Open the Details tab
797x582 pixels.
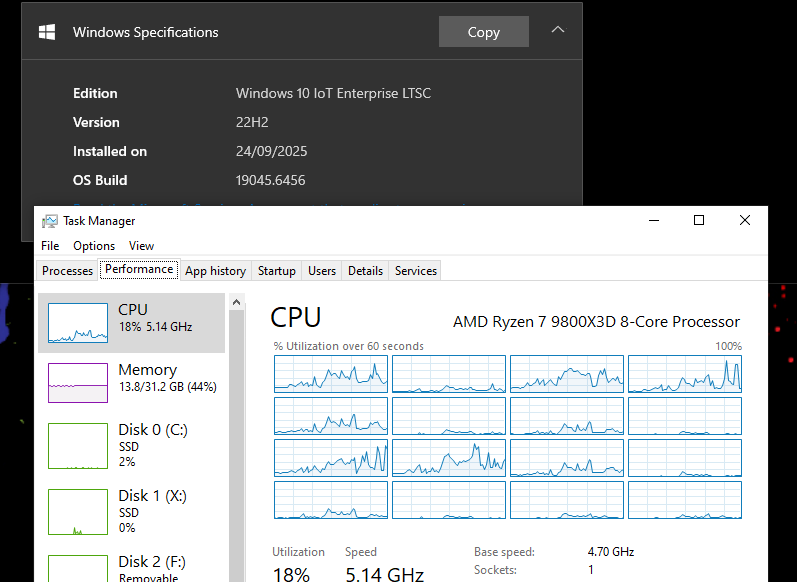365,271
